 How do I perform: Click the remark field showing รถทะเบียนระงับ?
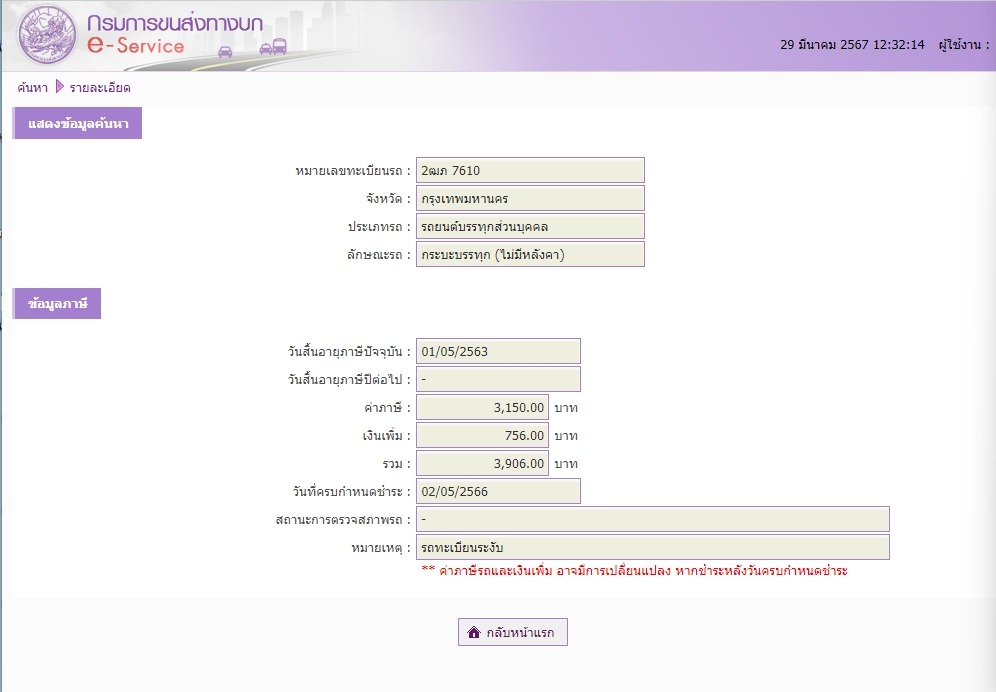[x=653, y=547]
